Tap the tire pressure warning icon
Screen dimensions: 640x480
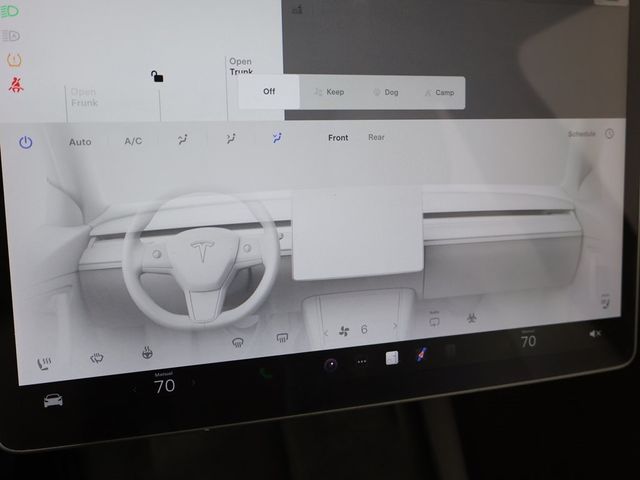tap(14, 60)
